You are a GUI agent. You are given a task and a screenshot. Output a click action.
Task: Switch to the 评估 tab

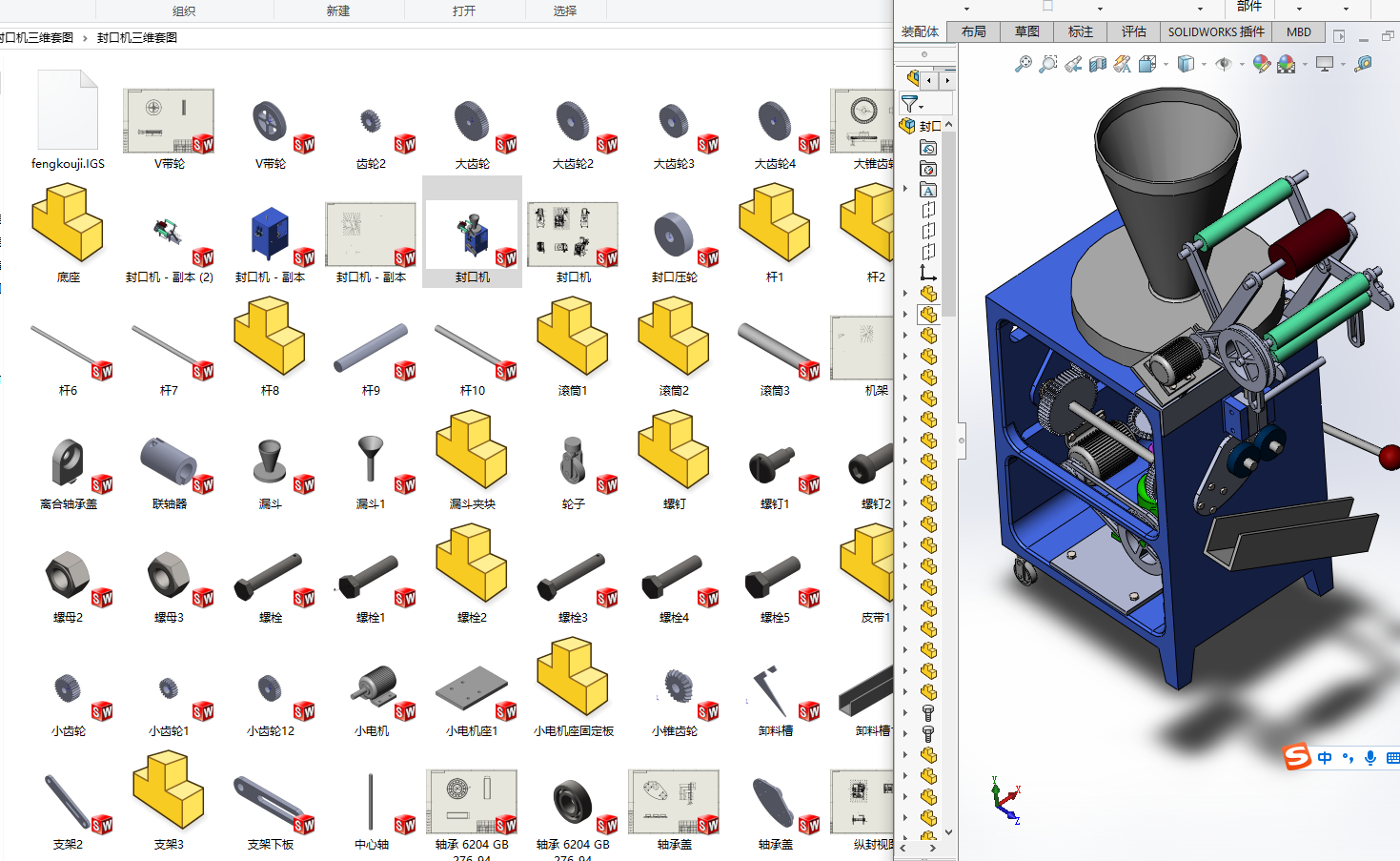tap(1134, 31)
